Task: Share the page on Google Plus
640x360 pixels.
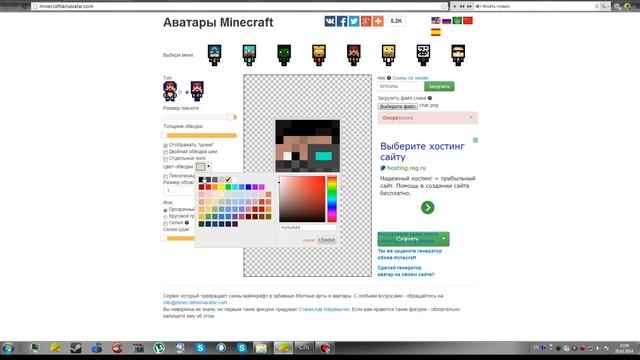Action: click(366, 21)
